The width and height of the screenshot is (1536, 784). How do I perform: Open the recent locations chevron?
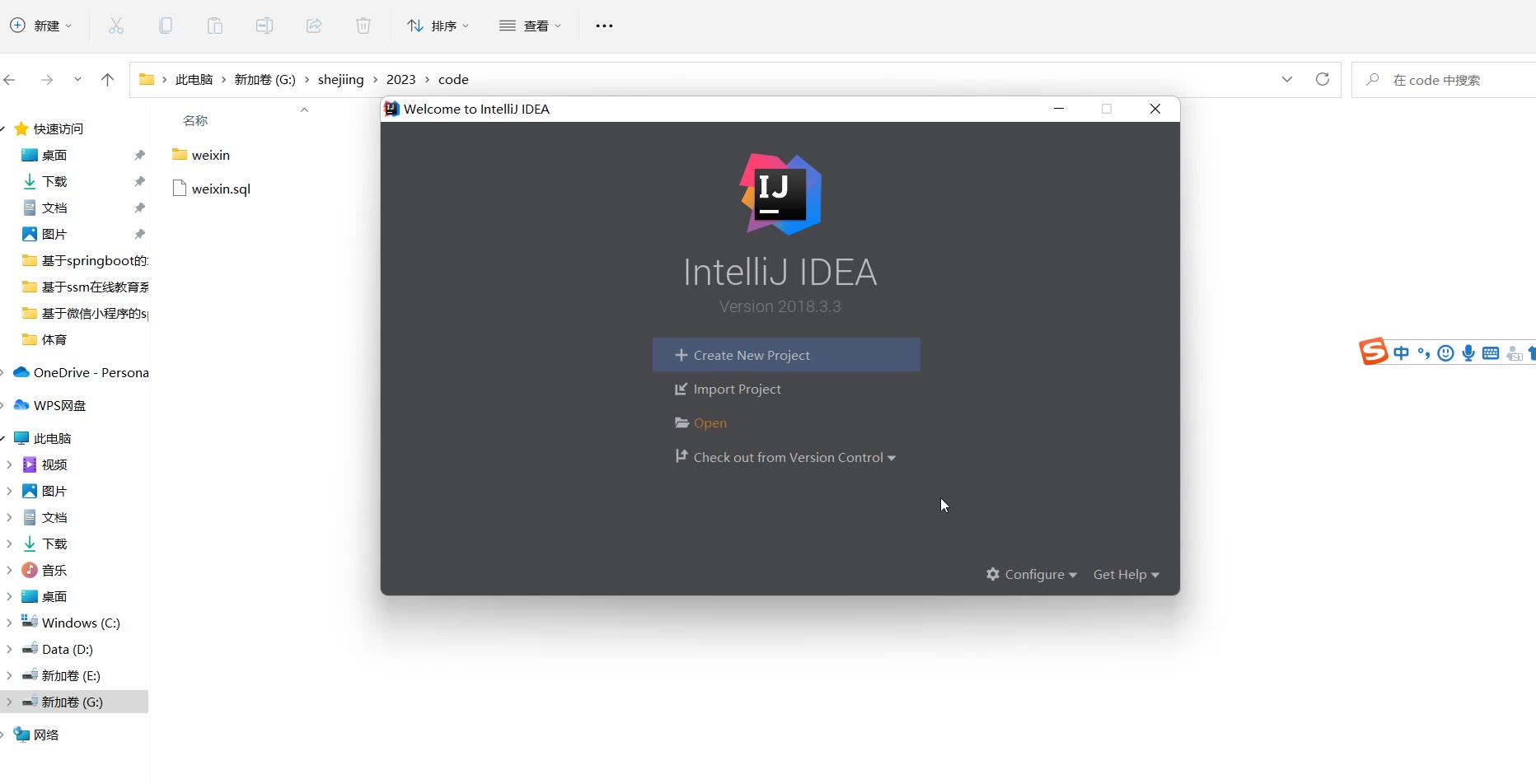click(77, 80)
